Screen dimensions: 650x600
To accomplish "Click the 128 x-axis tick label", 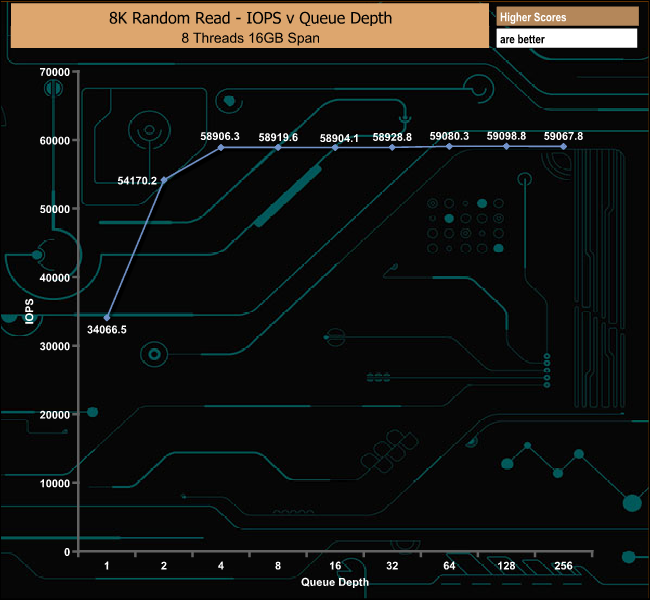I will click(x=506, y=566).
